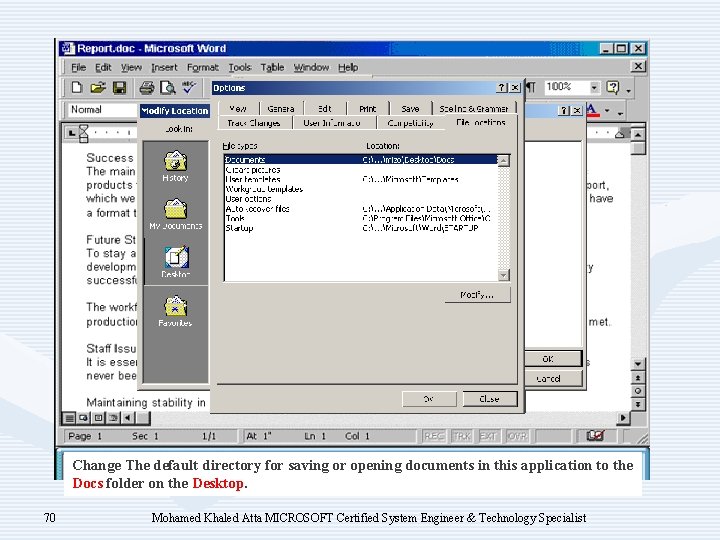Click the document horizontal scroll right arrow
The height and width of the screenshot is (540, 720).
(623, 418)
